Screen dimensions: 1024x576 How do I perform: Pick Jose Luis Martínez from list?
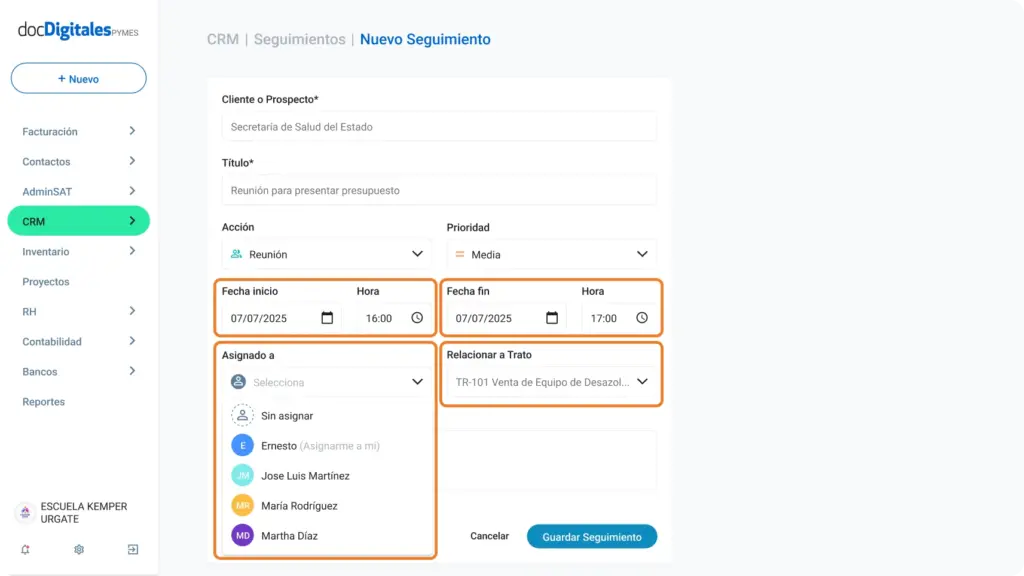coord(325,475)
